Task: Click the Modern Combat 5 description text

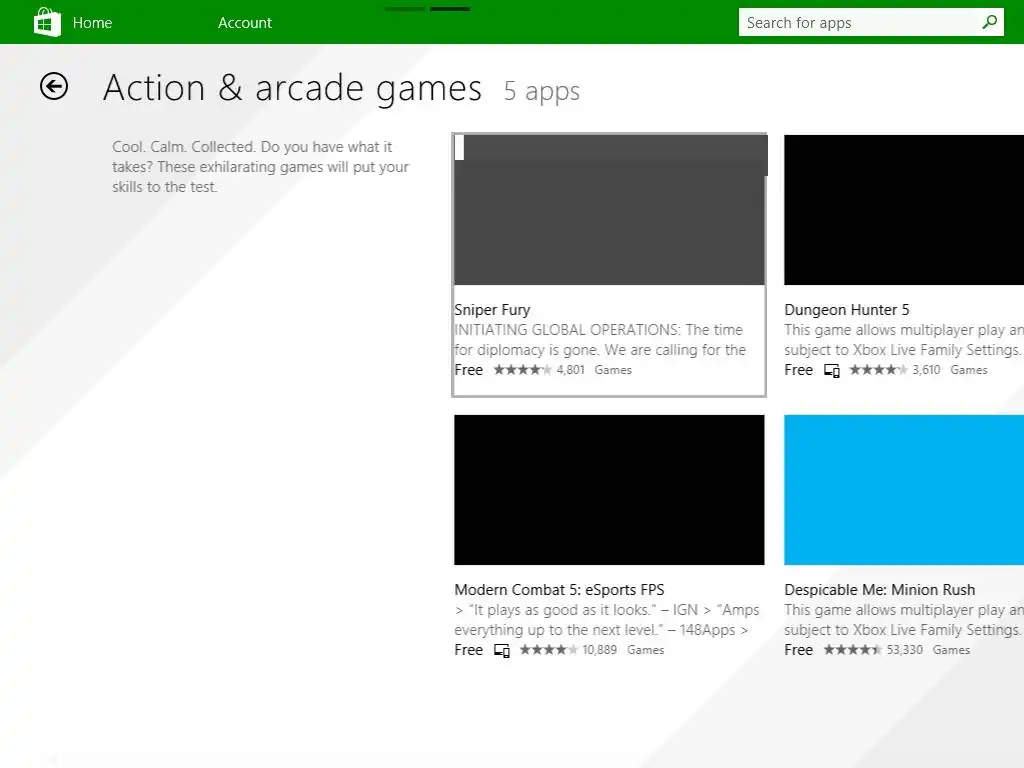Action: click(606, 620)
